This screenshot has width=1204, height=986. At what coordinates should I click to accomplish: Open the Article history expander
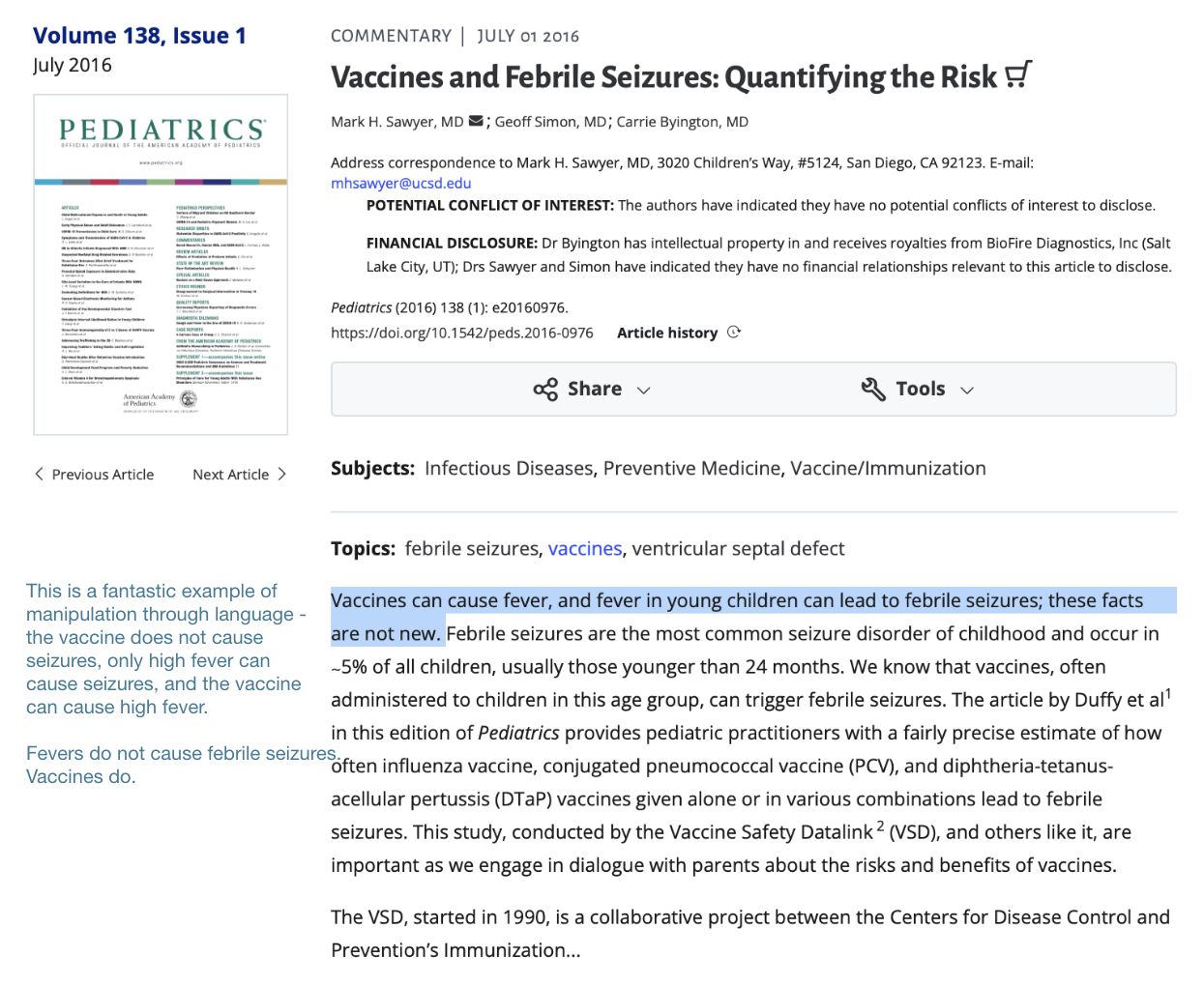pyautogui.click(x=679, y=333)
